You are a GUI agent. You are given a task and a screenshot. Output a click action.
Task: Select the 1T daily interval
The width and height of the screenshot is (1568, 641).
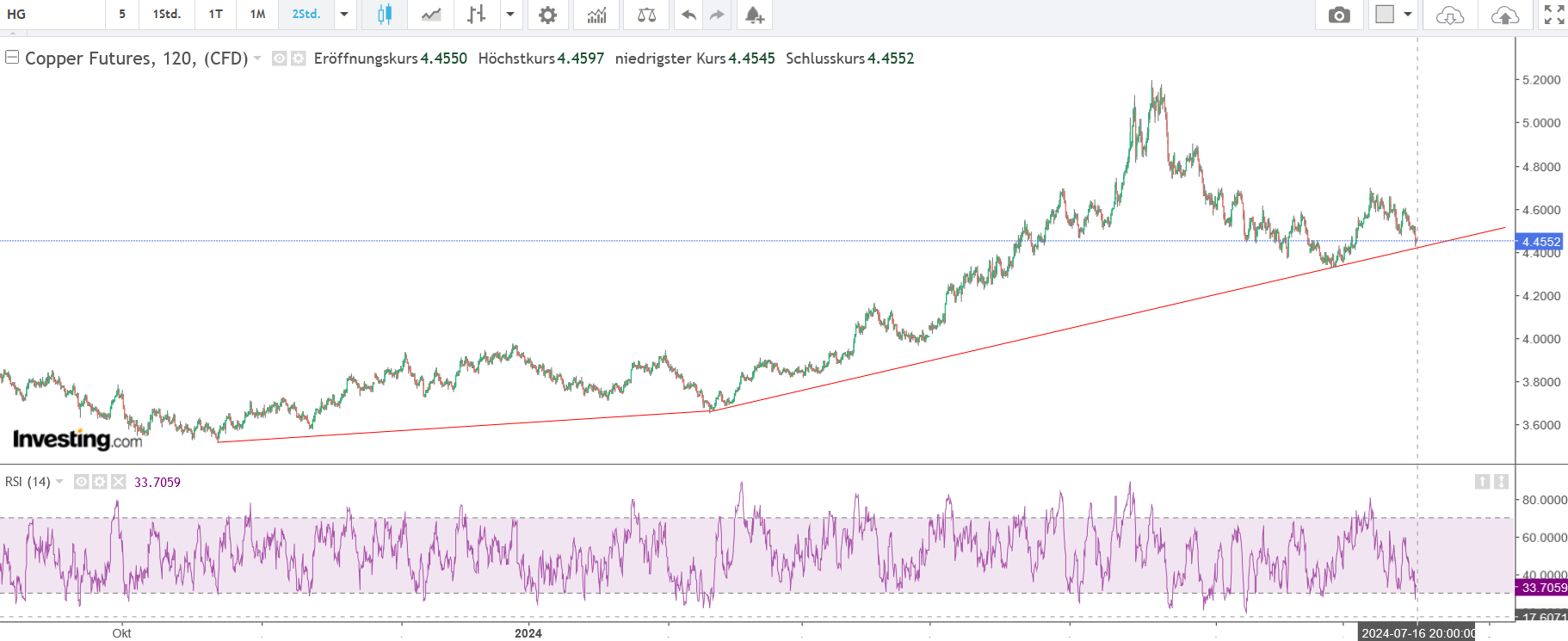[x=216, y=15]
